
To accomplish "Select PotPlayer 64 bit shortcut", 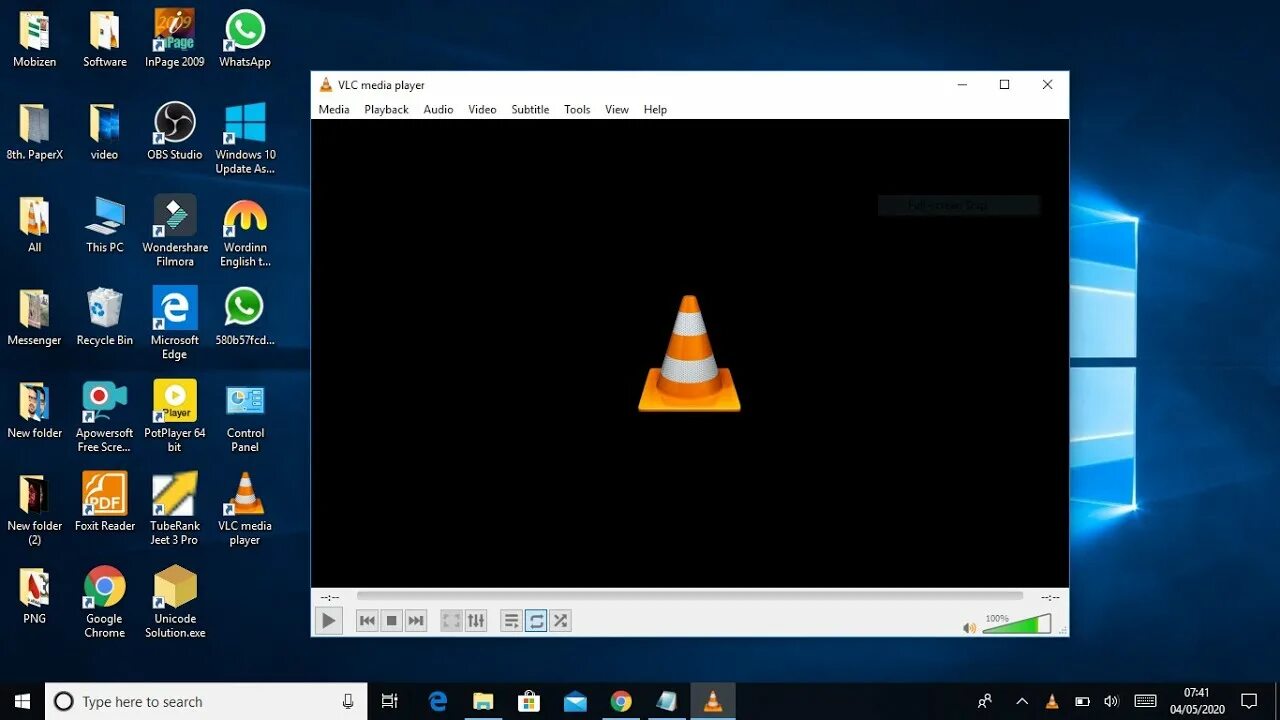I will (x=175, y=417).
